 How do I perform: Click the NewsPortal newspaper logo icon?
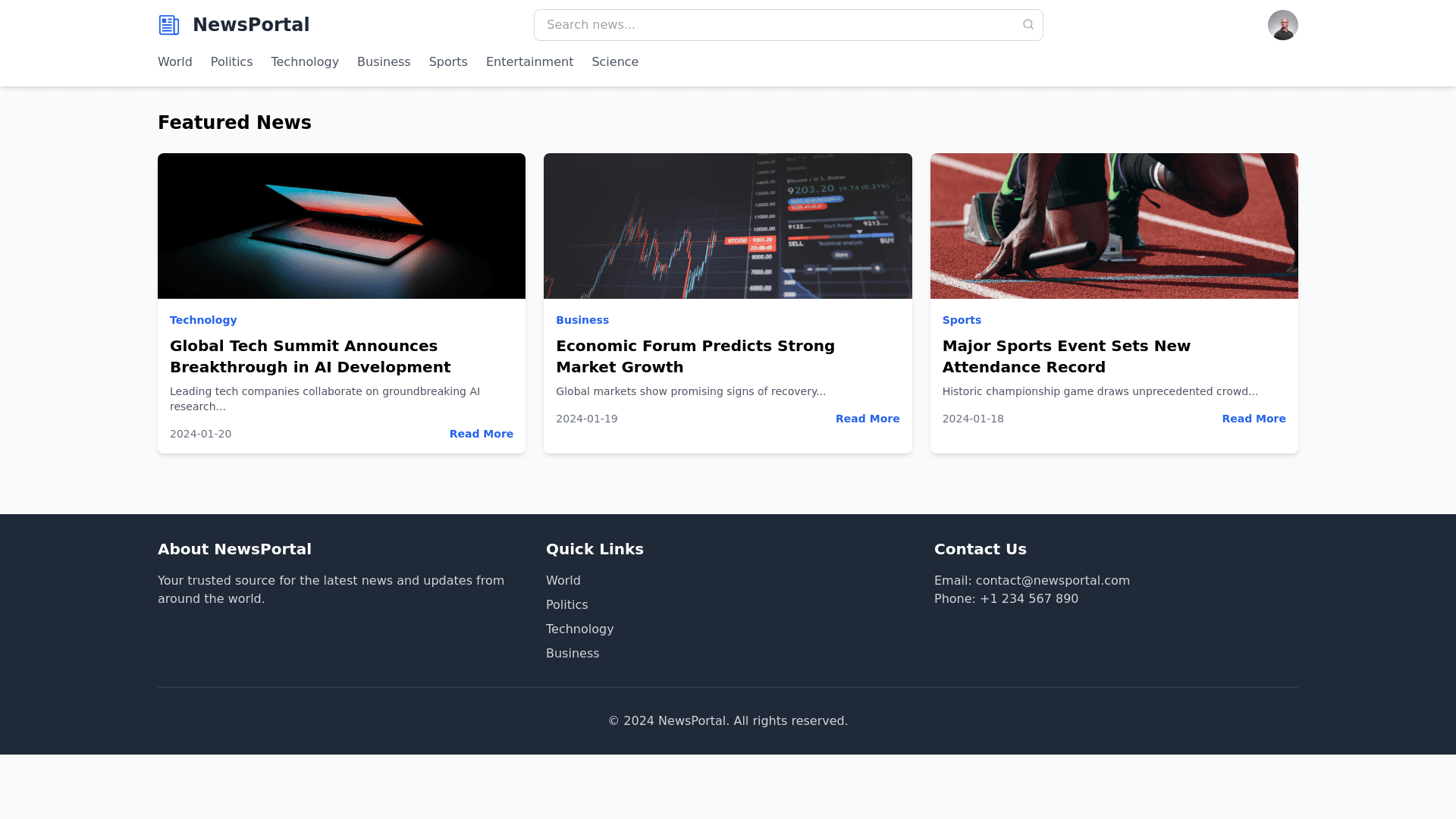coord(168,25)
